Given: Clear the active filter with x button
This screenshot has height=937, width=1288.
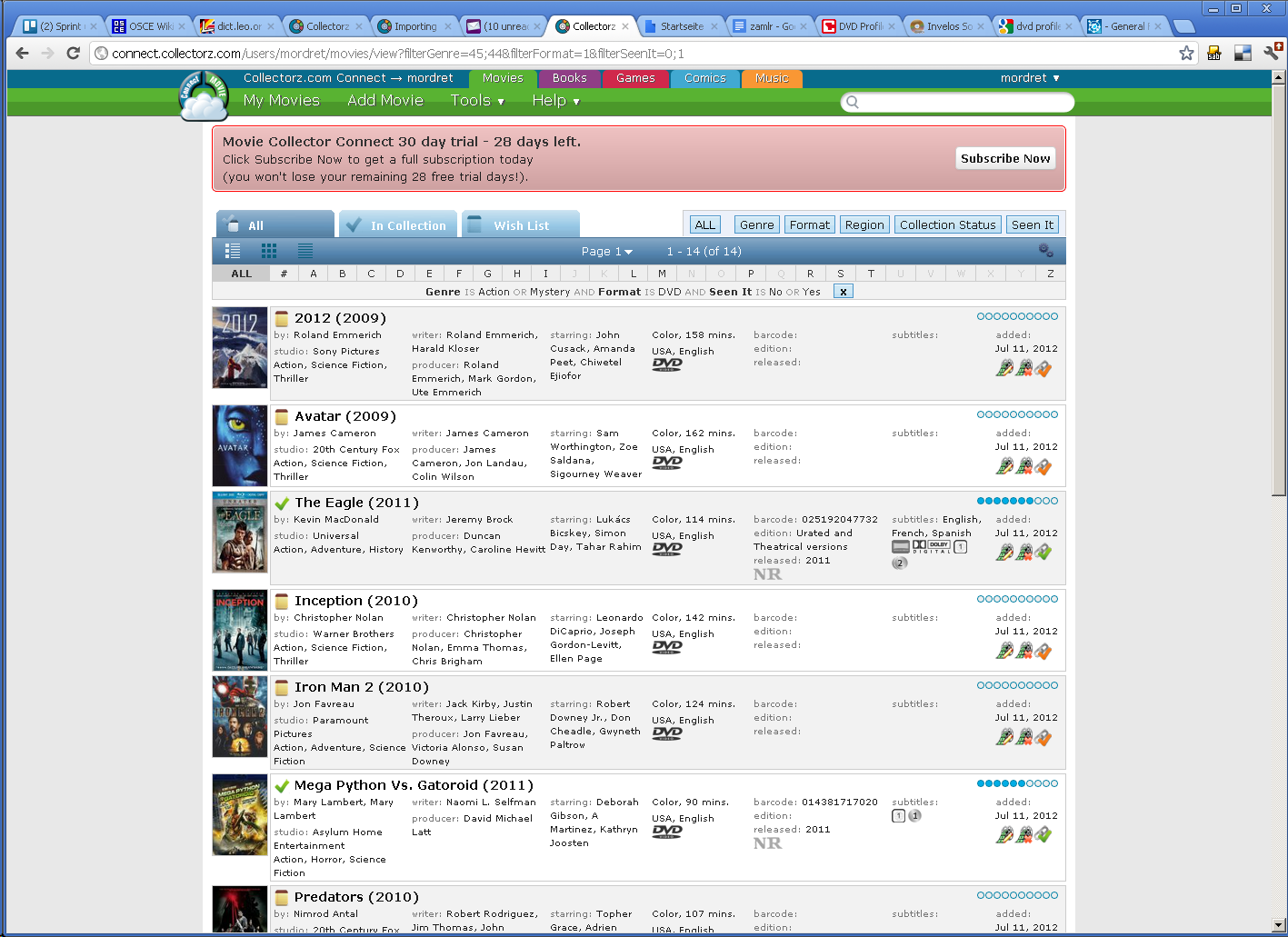Looking at the screenshot, I should pyautogui.click(x=844, y=292).
